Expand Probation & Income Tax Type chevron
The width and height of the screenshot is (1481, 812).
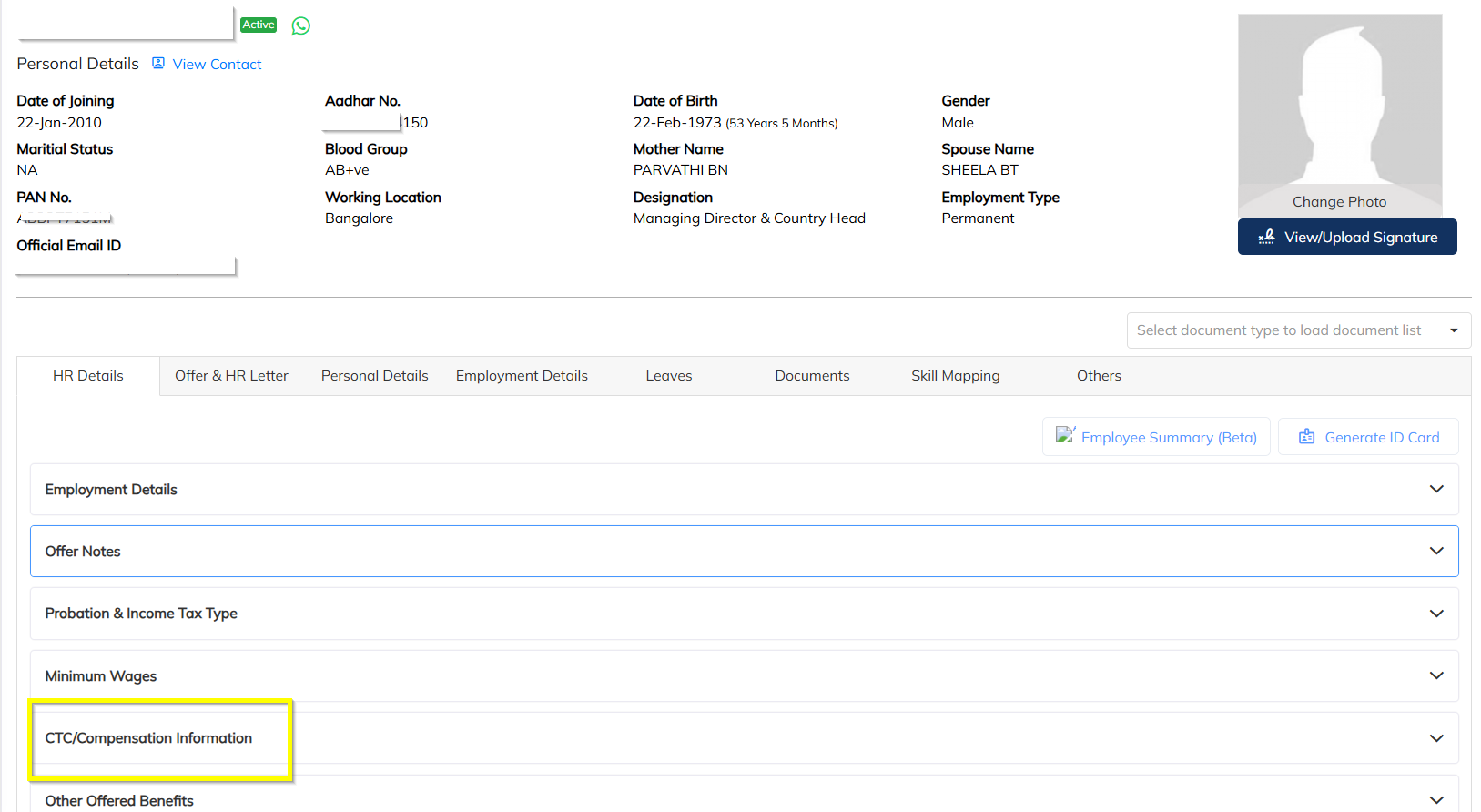pos(1436,614)
